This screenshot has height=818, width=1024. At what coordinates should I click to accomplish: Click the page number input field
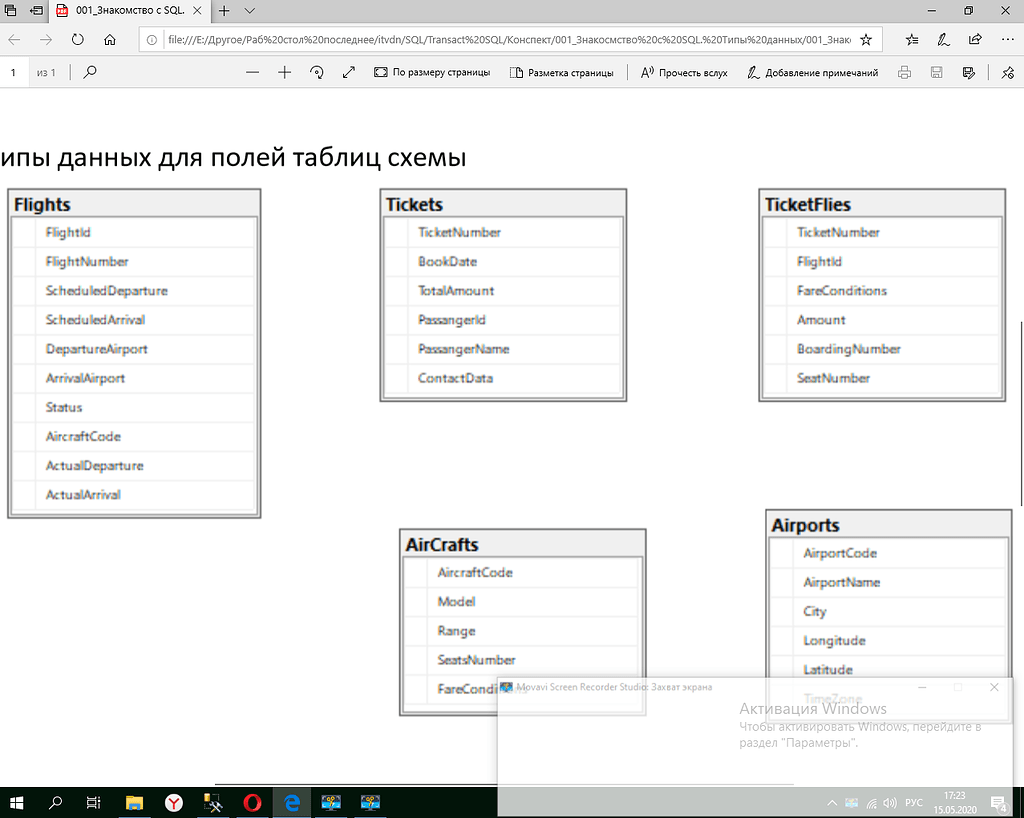pos(14,73)
